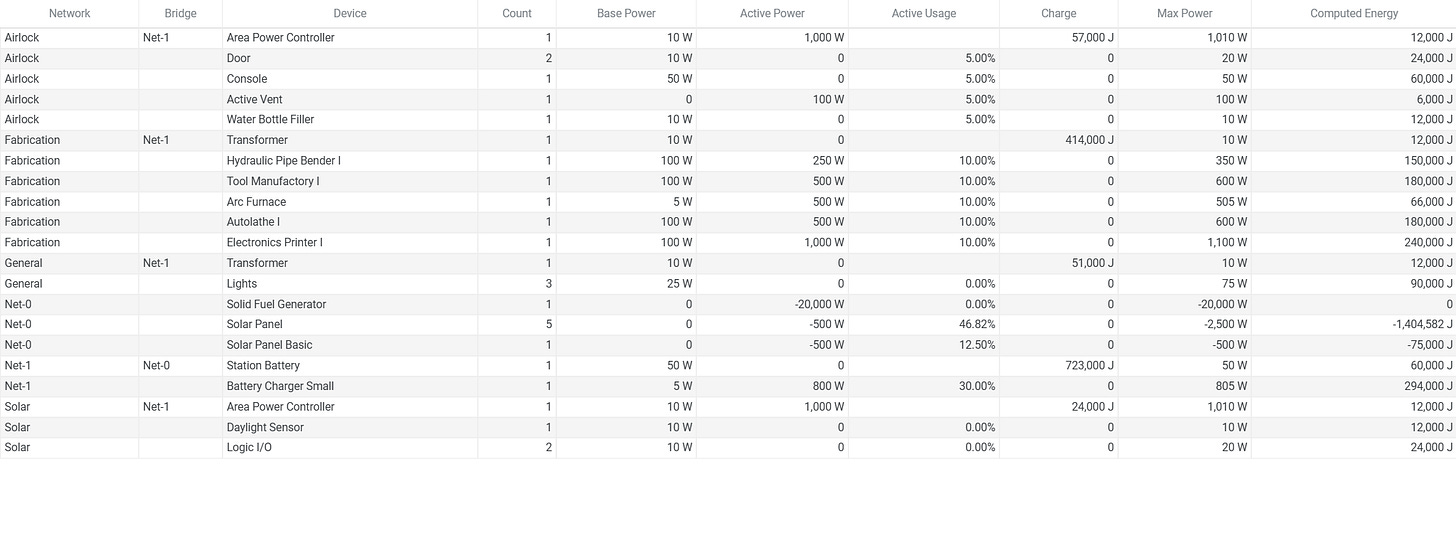The width and height of the screenshot is (1456, 546).
Task: Sort by the Bridge column header
Action: (x=181, y=14)
